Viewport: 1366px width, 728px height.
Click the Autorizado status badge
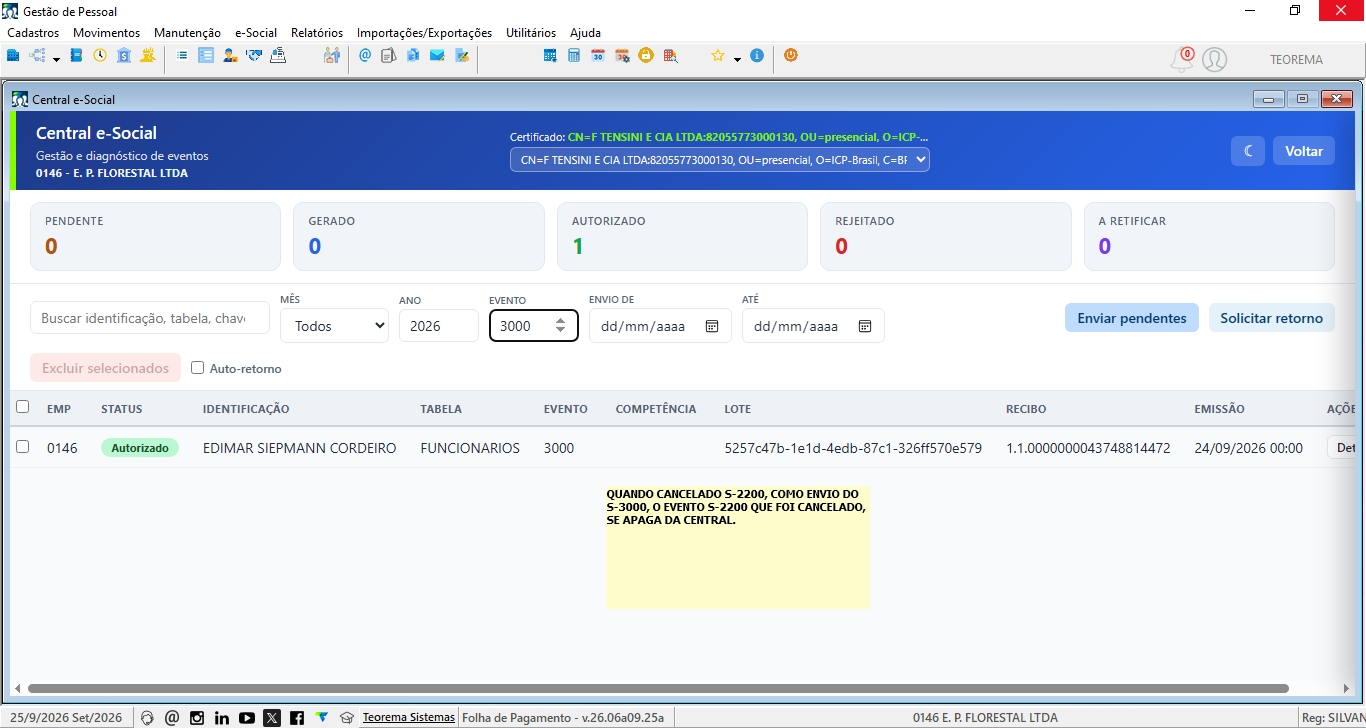tap(140, 448)
